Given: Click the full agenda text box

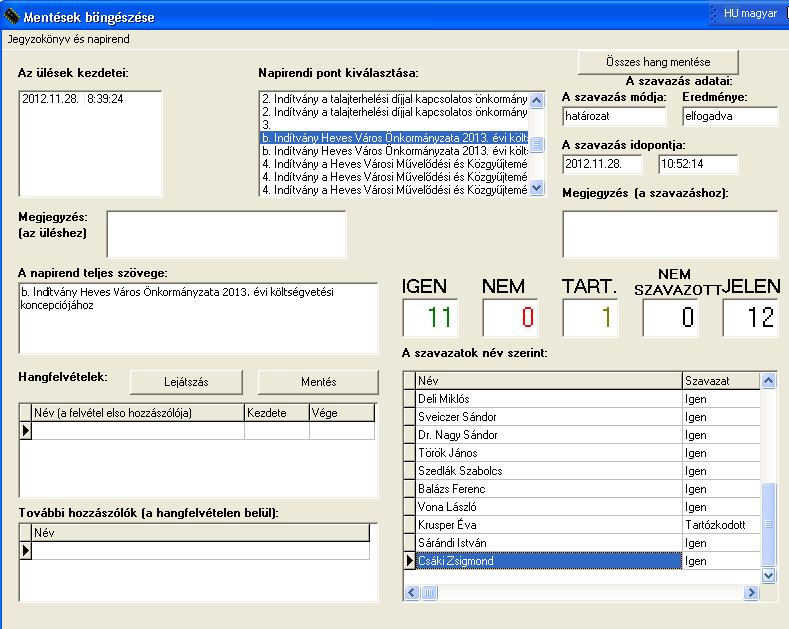Looking at the screenshot, I should pos(198,318).
